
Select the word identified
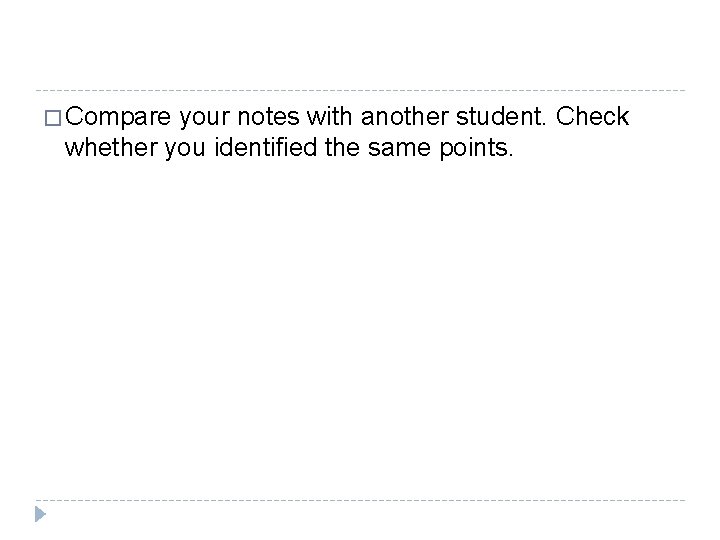266,148
